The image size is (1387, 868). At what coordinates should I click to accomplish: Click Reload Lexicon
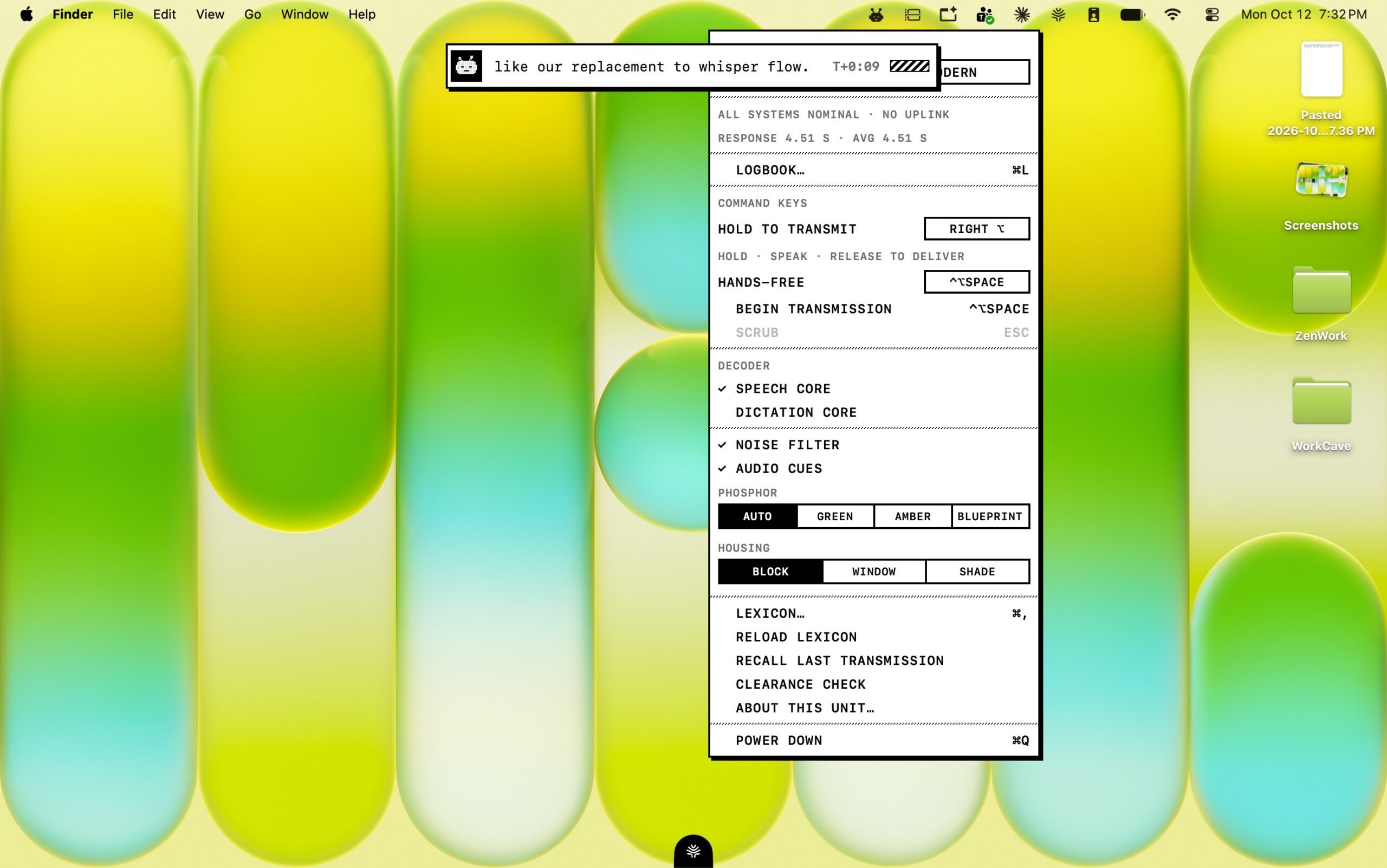[x=874, y=637]
